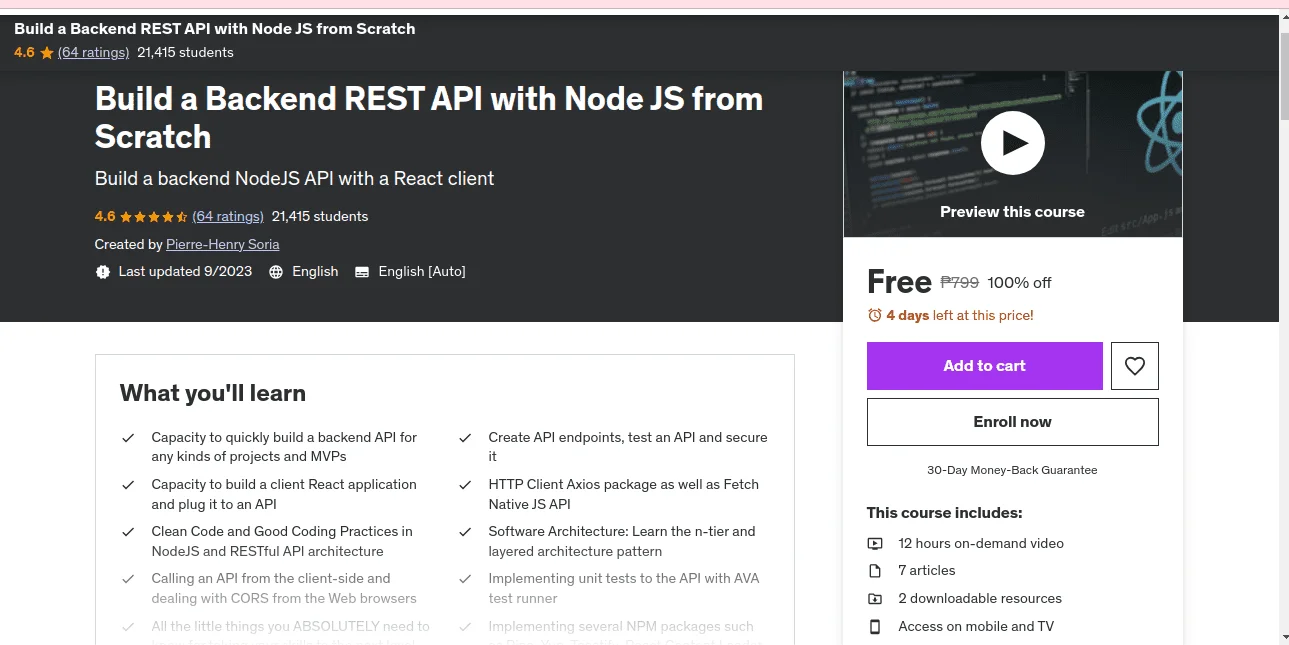
Task: Play the course preview video
Action: [1012, 143]
